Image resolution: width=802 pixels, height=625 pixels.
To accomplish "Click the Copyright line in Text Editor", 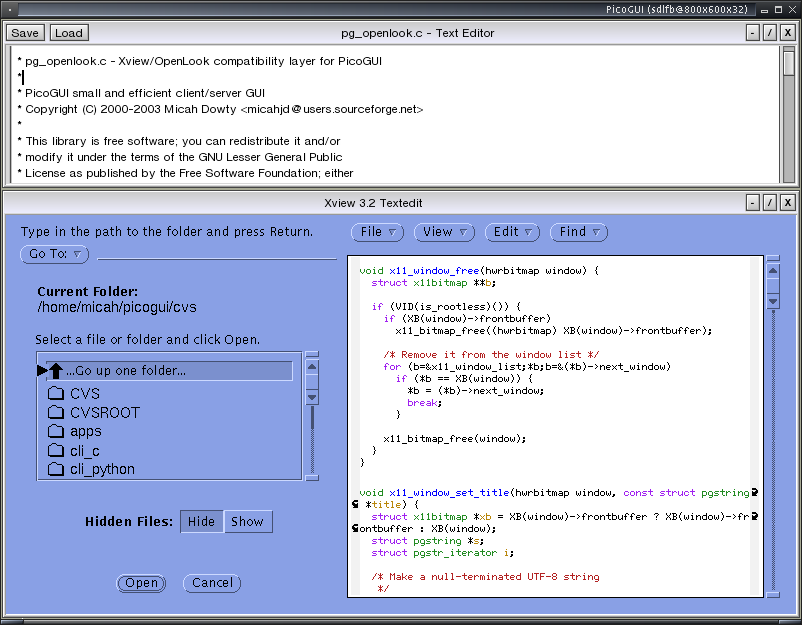I will point(220,109).
